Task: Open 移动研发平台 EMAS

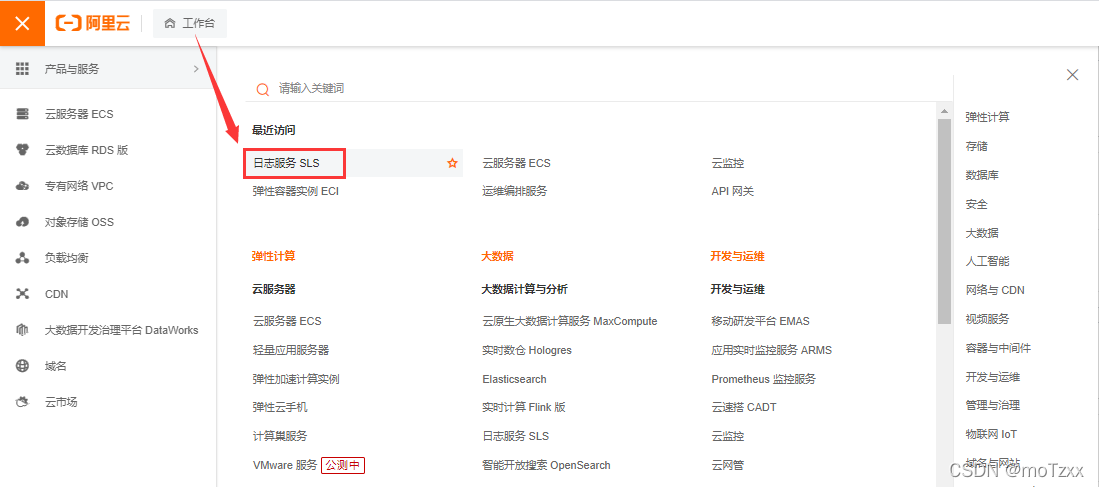Action: tap(760, 321)
